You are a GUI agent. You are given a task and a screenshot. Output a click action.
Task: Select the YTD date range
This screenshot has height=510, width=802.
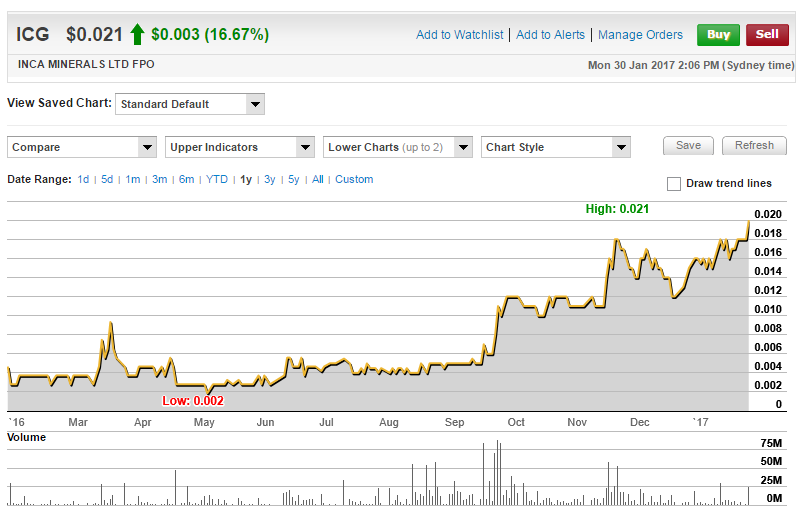coord(217,180)
